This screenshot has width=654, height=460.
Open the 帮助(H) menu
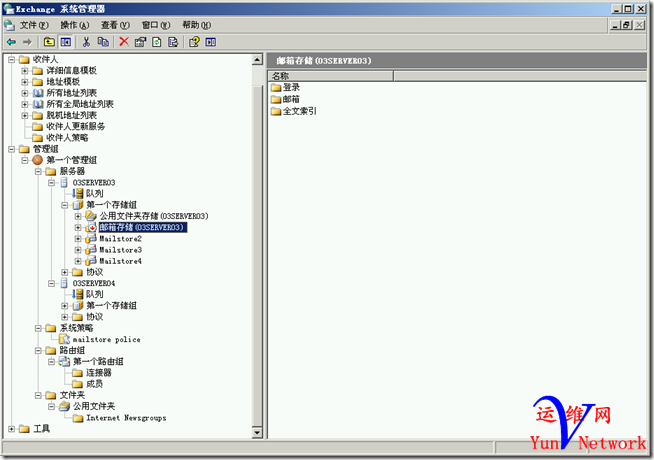(x=196, y=25)
